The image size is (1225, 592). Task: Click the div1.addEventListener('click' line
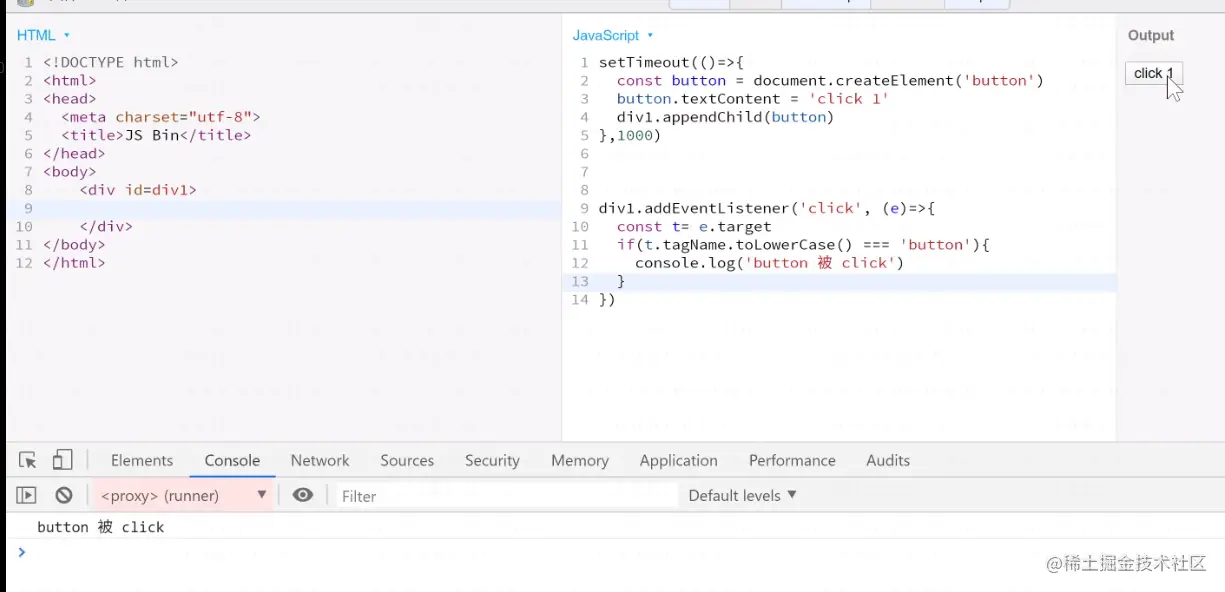[766, 208]
